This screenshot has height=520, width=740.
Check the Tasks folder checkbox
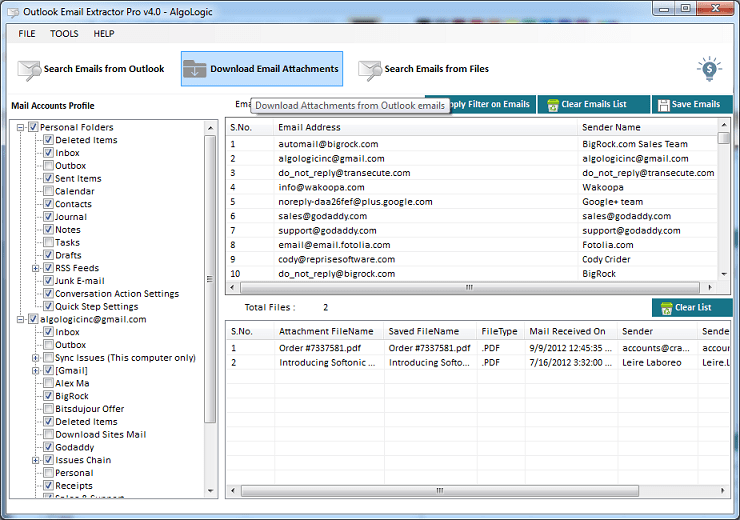pyautogui.click(x=48, y=242)
